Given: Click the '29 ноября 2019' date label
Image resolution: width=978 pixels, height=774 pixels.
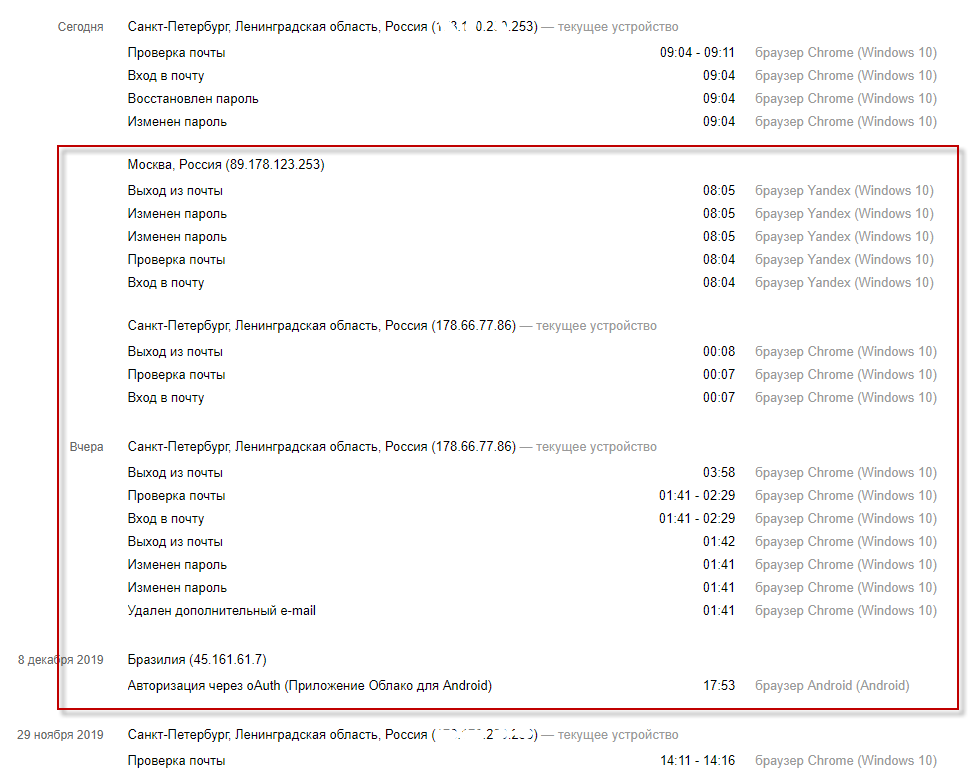Looking at the screenshot, I should 60,735.
